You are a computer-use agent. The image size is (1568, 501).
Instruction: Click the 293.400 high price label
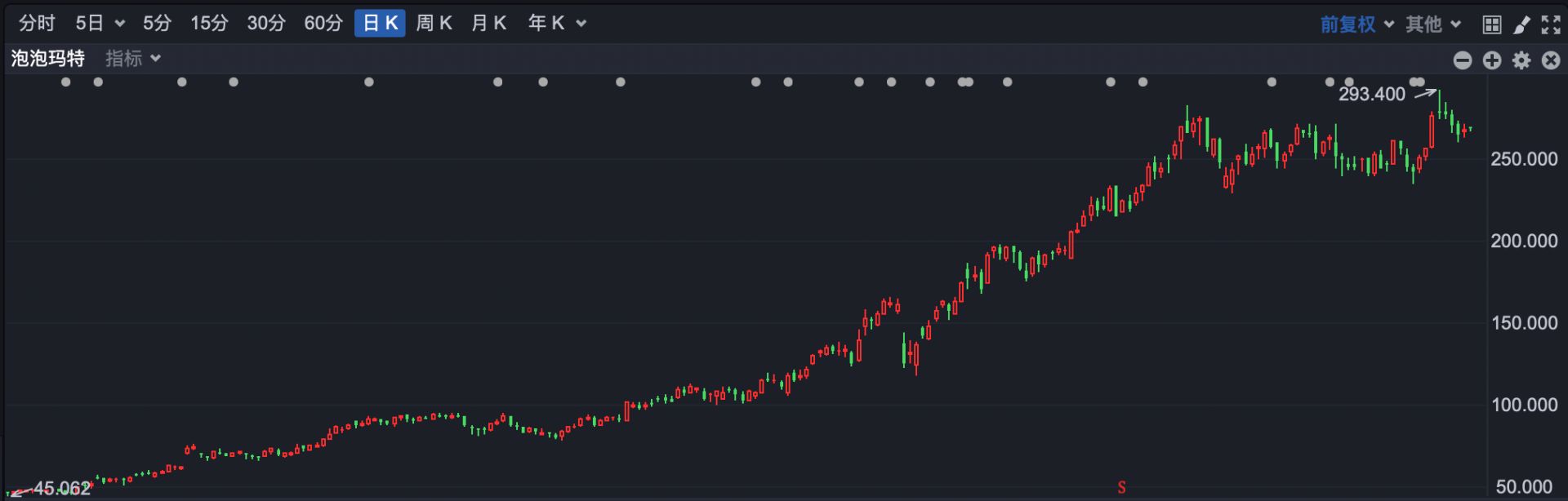point(1371,95)
